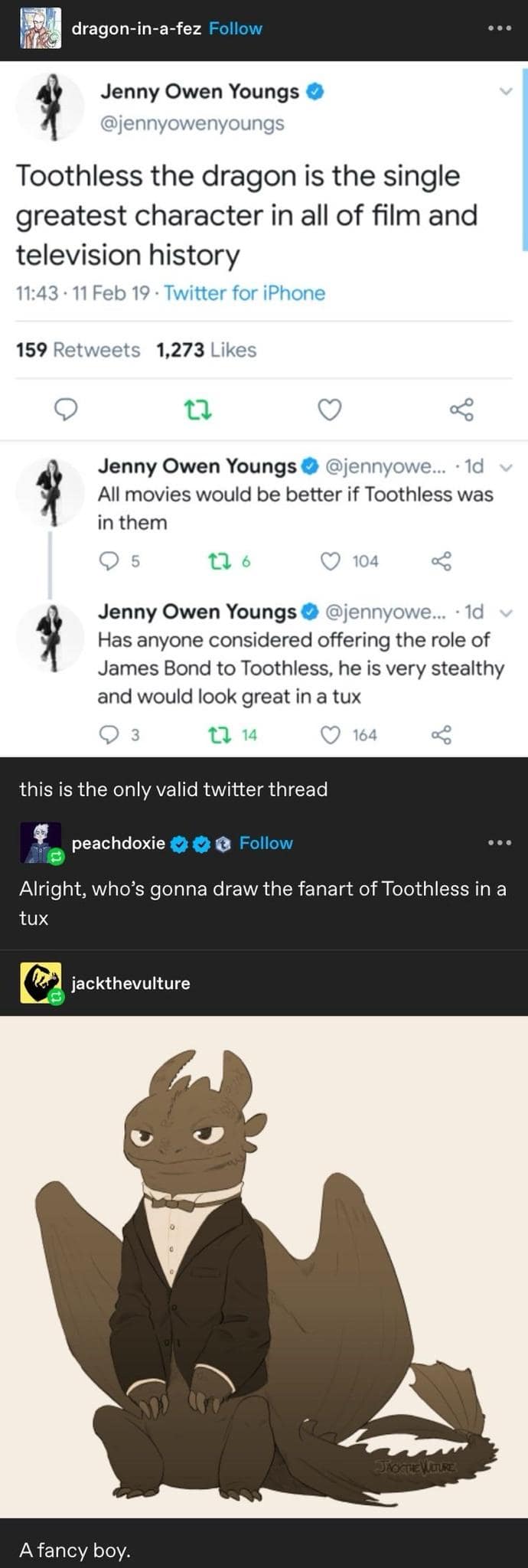Retweet the main Toothless tweet
Viewport: 528px width, 1568px height.
pyautogui.click(x=199, y=410)
